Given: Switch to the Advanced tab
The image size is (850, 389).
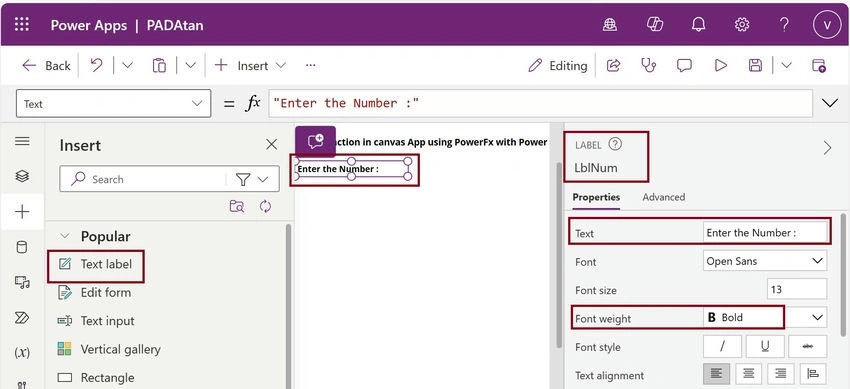Looking at the screenshot, I should coord(664,197).
